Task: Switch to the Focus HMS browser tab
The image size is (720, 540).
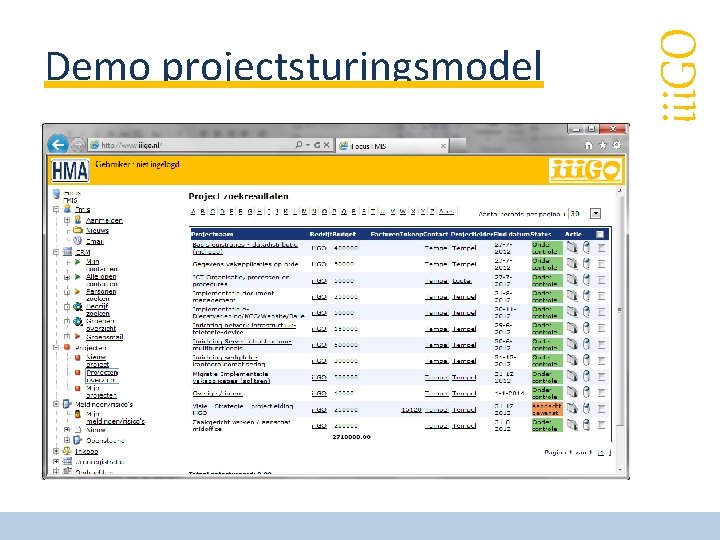Action: (393, 146)
